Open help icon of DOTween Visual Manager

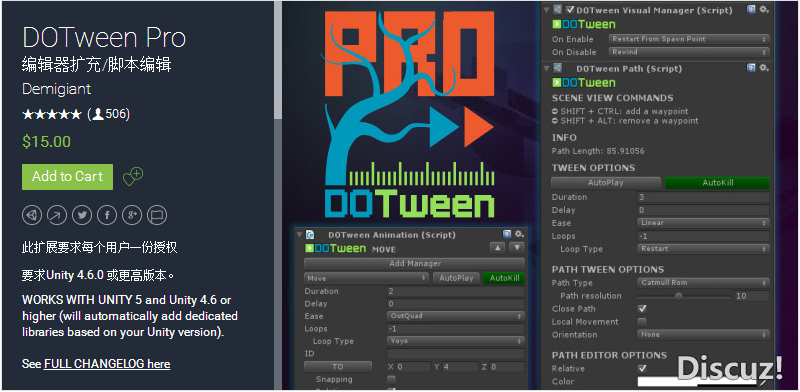coord(751,9)
